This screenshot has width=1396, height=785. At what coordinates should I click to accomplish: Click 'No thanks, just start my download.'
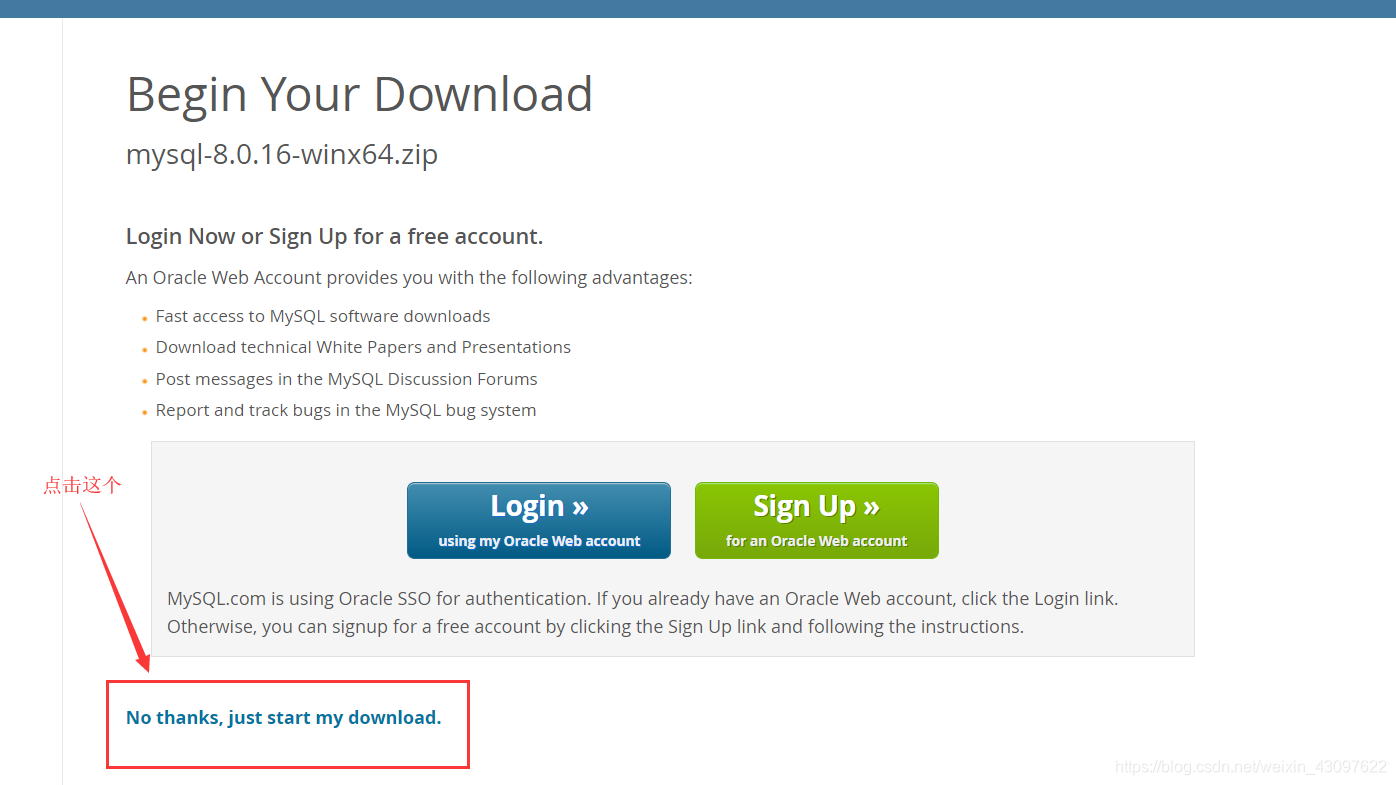283,717
